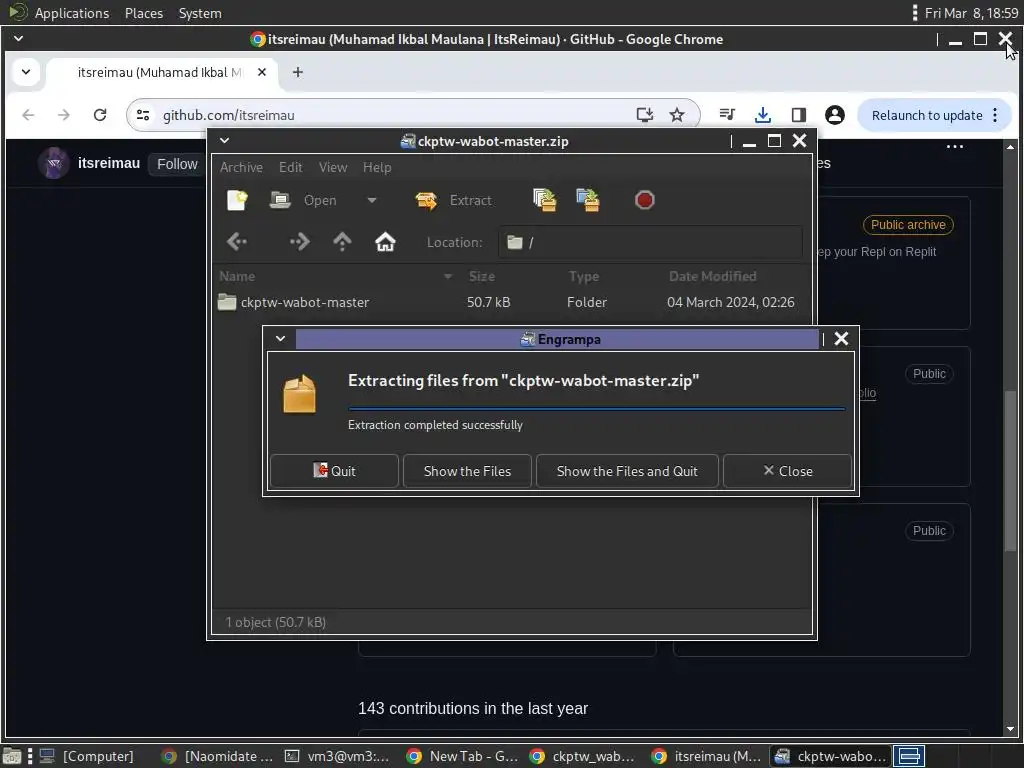Close the itsreimau Chrome tab

click(x=262, y=72)
